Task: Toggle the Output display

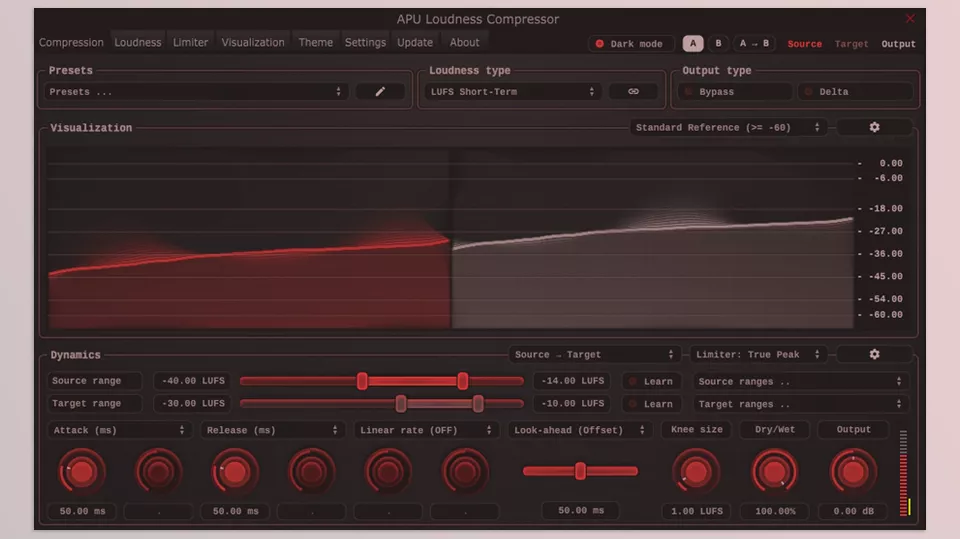Action: 898,44
